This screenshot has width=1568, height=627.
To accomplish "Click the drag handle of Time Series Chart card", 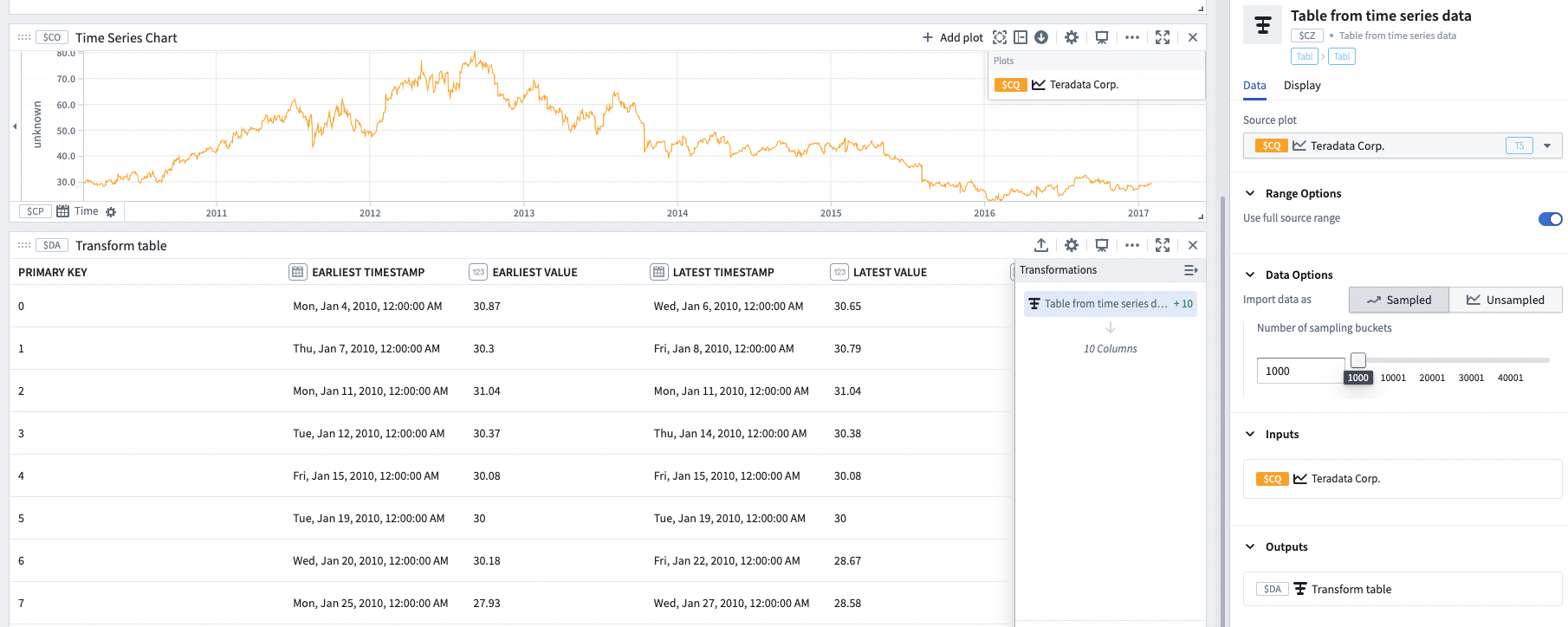I will [24, 37].
